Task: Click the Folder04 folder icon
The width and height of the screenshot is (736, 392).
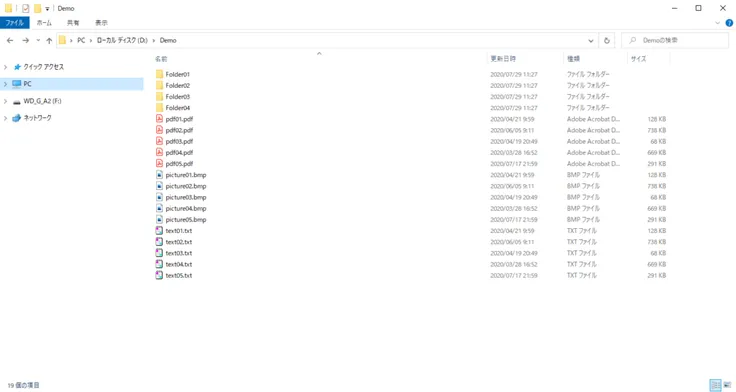Action: coord(160,108)
